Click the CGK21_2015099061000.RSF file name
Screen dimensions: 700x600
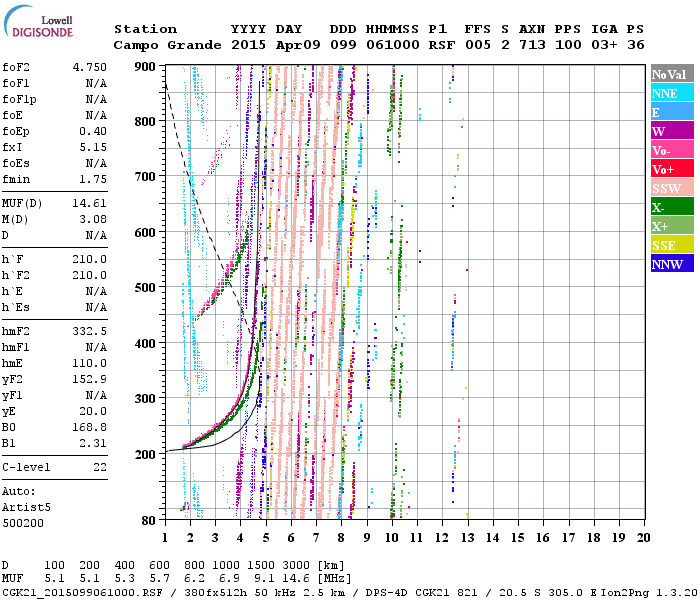[83, 592]
